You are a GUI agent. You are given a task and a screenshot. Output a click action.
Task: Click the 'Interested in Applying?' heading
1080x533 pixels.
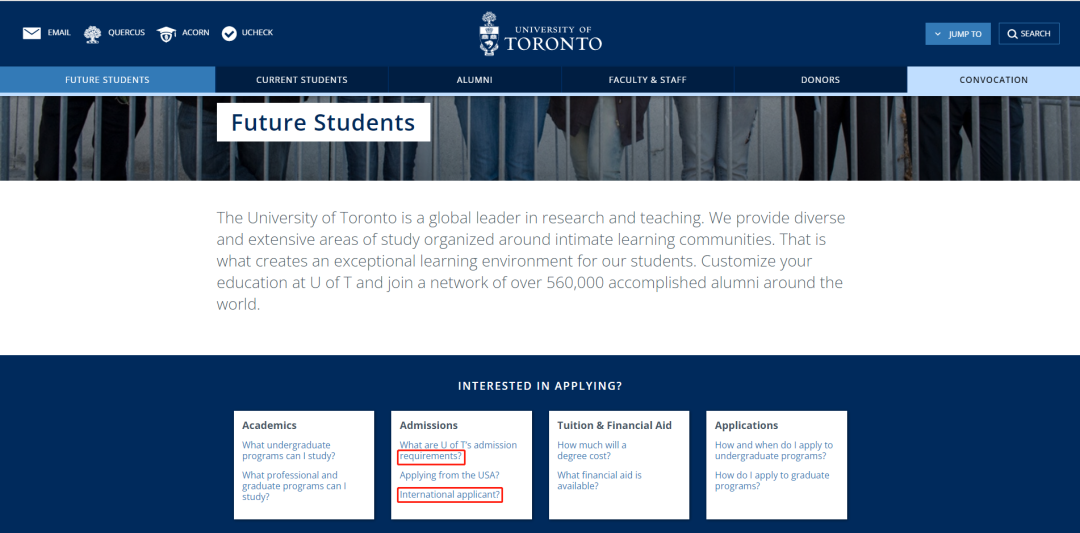540,386
